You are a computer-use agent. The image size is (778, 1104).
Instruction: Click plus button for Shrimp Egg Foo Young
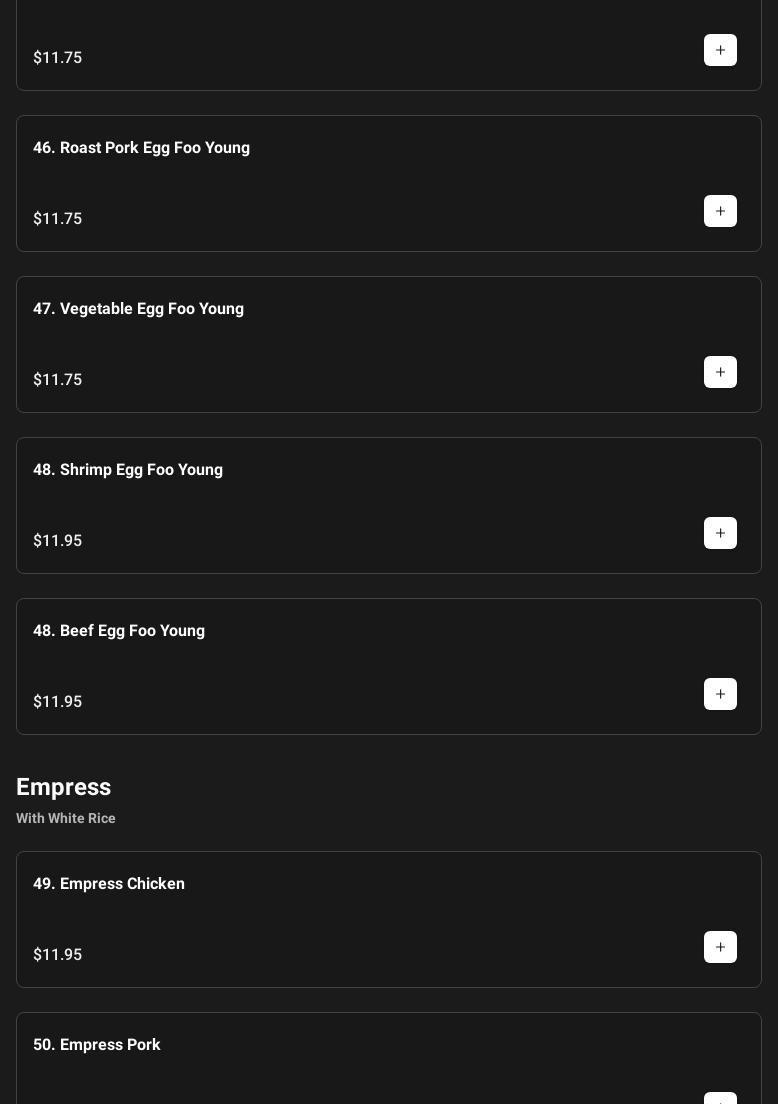click(x=720, y=533)
